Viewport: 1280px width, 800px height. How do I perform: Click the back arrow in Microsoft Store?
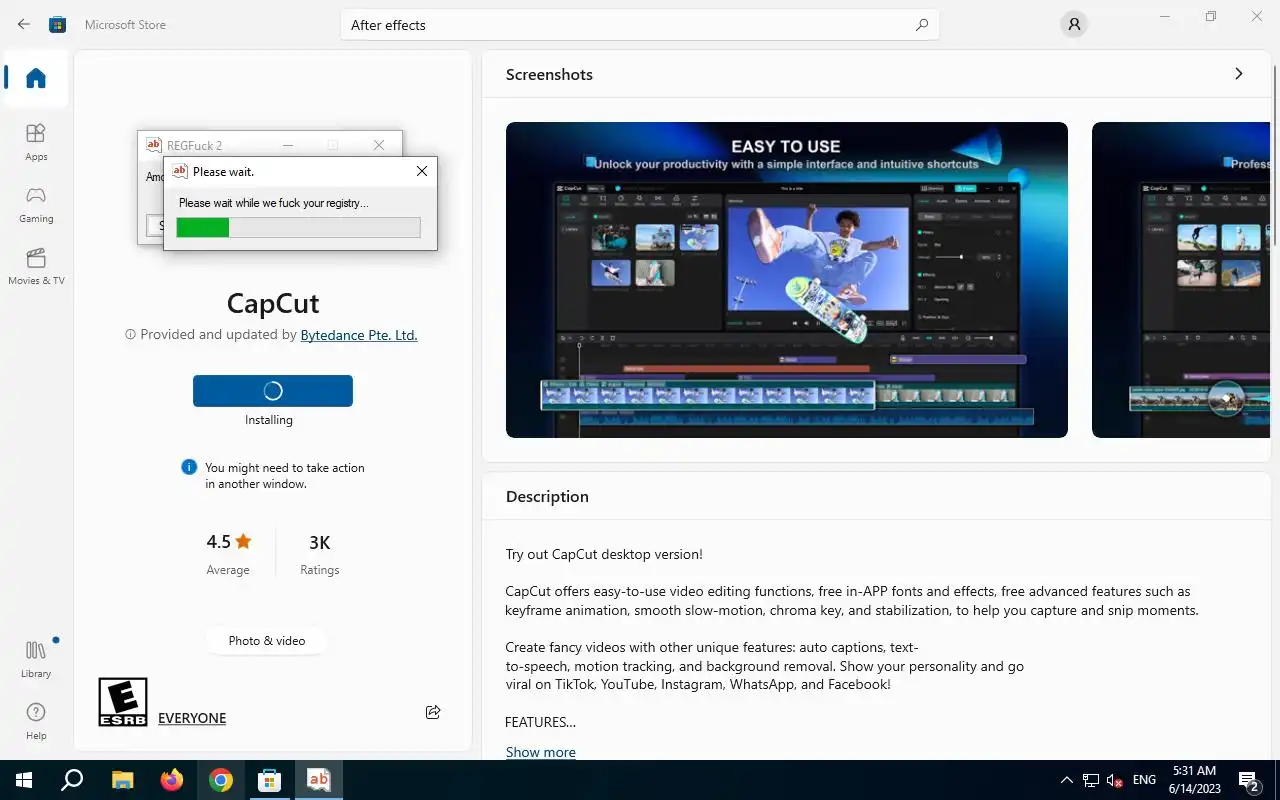coord(24,24)
